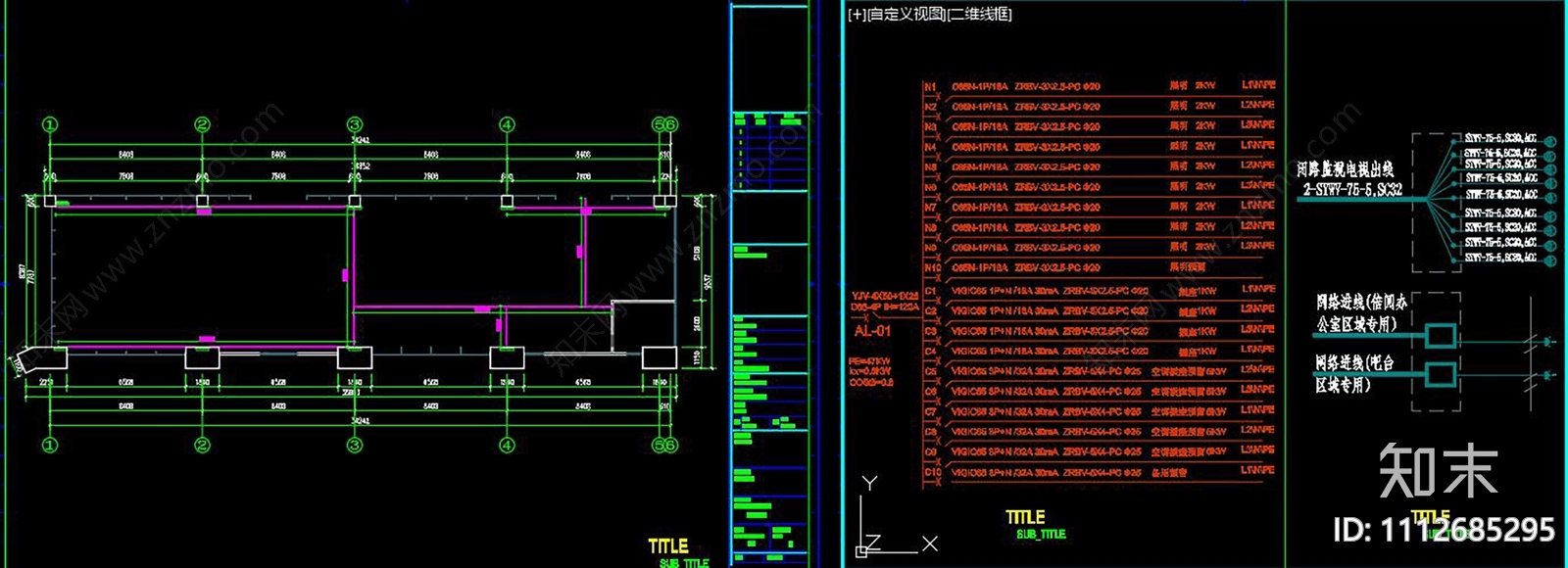
Task: Pick the cyan box on 吧台 network line
Action: click(x=1440, y=374)
